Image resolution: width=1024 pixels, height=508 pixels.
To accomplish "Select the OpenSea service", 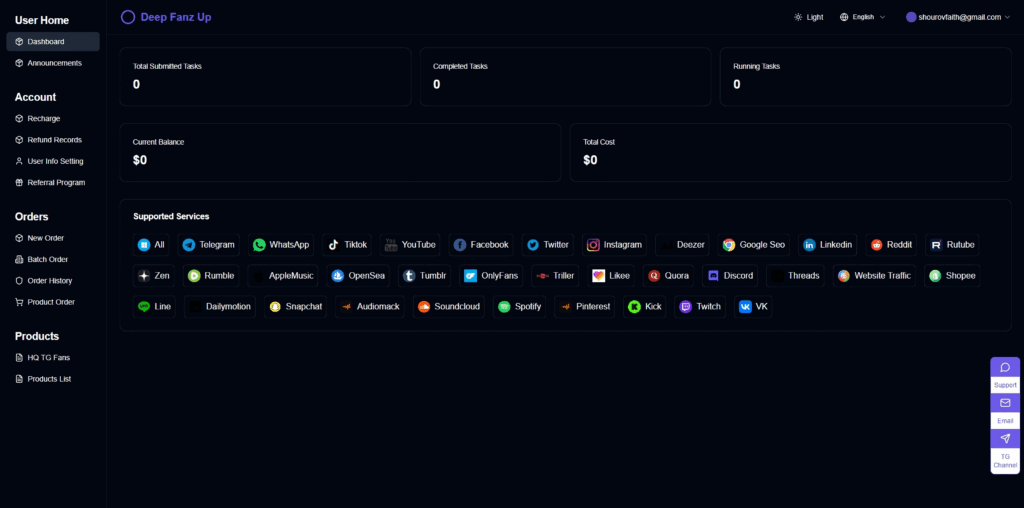I will click(358, 276).
